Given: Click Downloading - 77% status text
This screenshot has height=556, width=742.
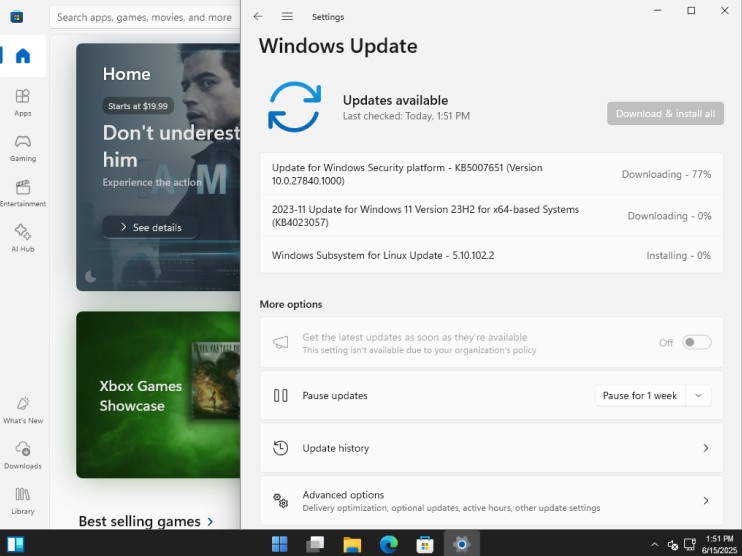Looking at the screenshot, I should tap(666, 174).
